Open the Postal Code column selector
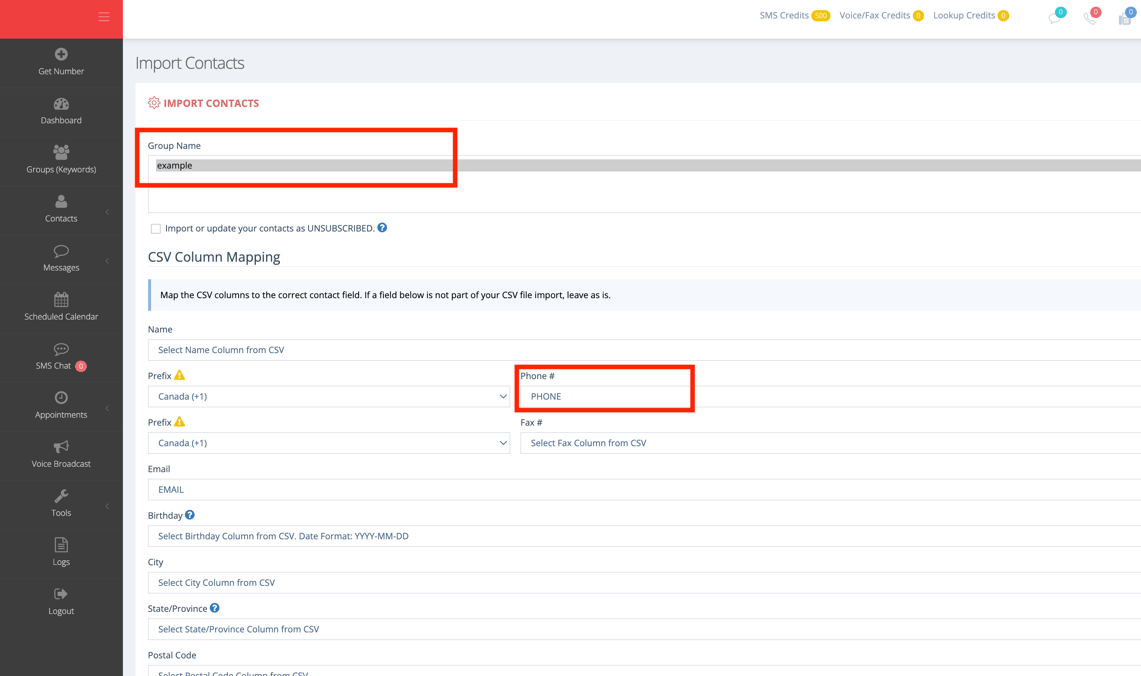1141x676 pixels. click(644, 671)
